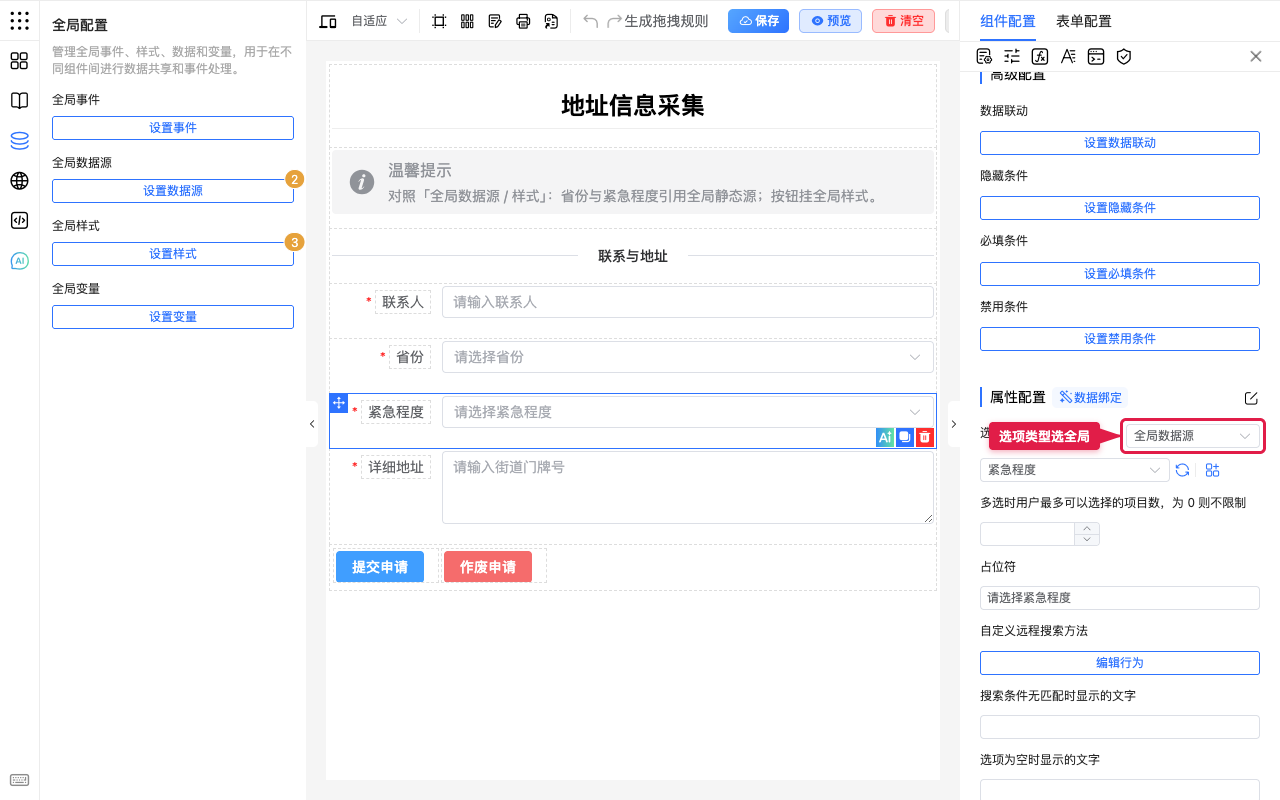Click the 设置数据源 button
Screen dimensions: 1280x800
[x=173, y=191]
